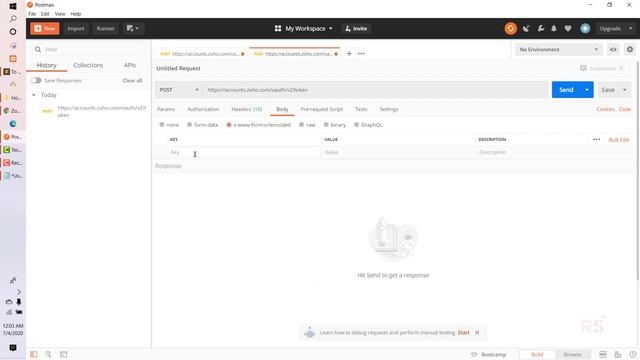This screenshot has height=360, width=640.
Task: Open the Windows search magnifier in taskbar
Action: tap(13, 19)
